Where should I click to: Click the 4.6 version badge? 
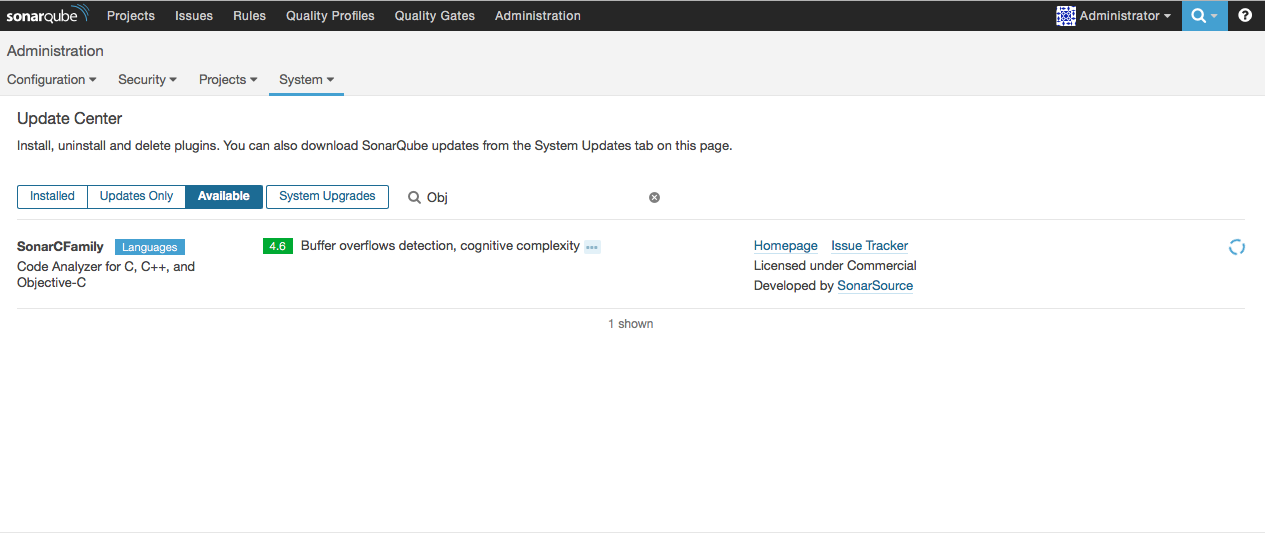(278, 246)
